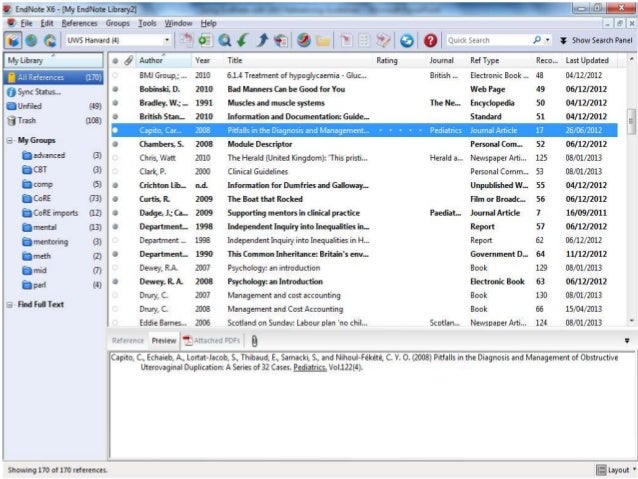The width and height of the screenshot is (638, 479).
Task: Select the CoRE imports group
Action: (55, 213)
